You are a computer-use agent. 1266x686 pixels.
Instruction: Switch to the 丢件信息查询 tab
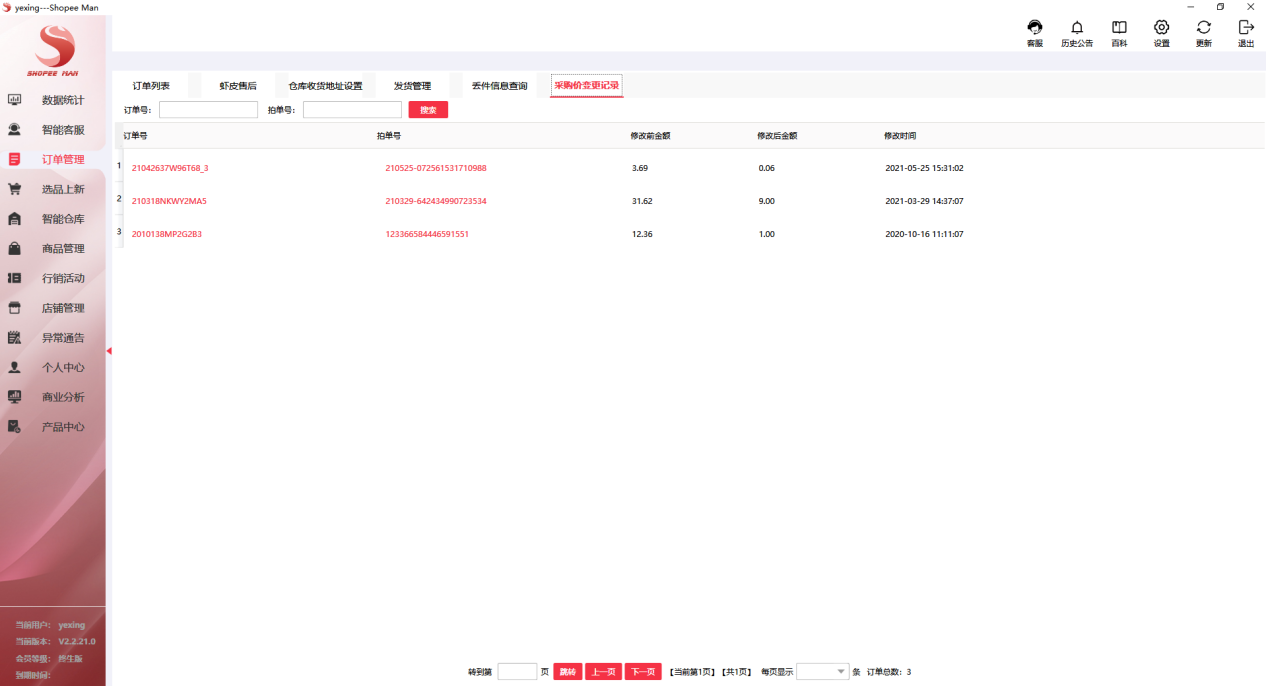(x=499, y=86)
